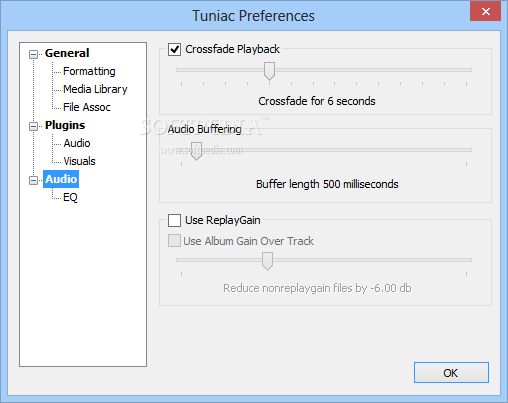Click the highlighted Audio category
508x403 pixels.
pyautogui.click(x=61, y=179)
